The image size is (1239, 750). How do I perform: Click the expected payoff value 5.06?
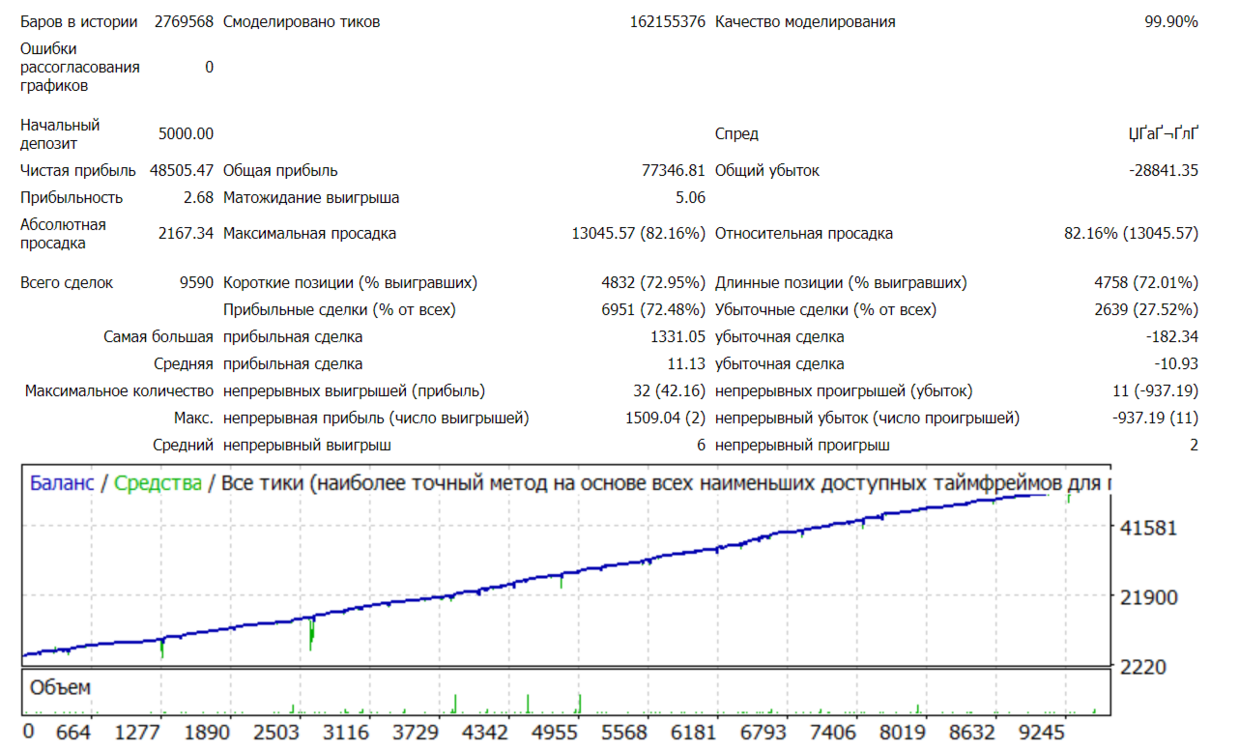click(x=691, y=198)
